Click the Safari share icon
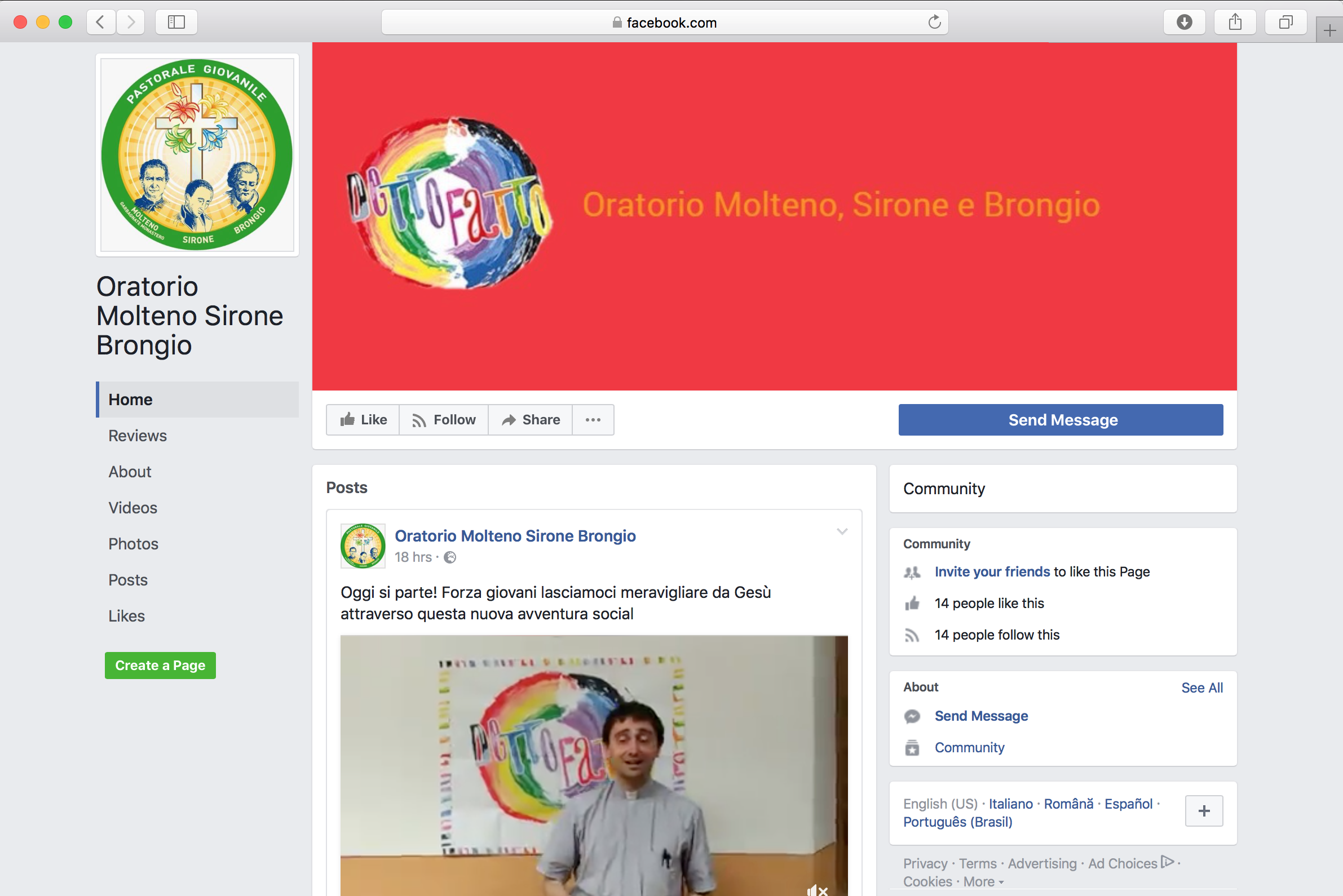Screen dimensions: 1343x896 (x=1235, y=23)
